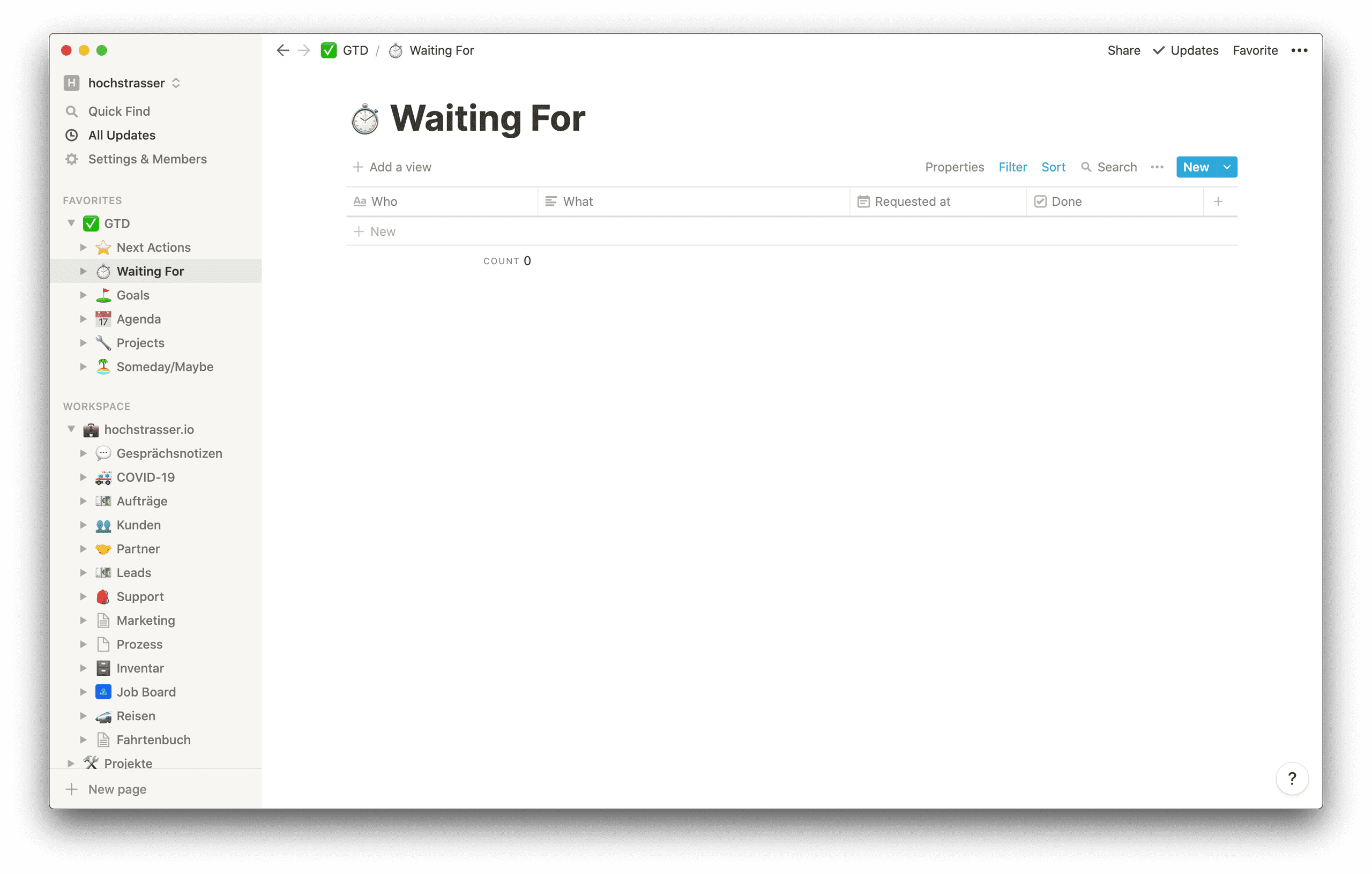Click the Filter link
Screen dimensions: 1372x874
[x=1012, y=167]
